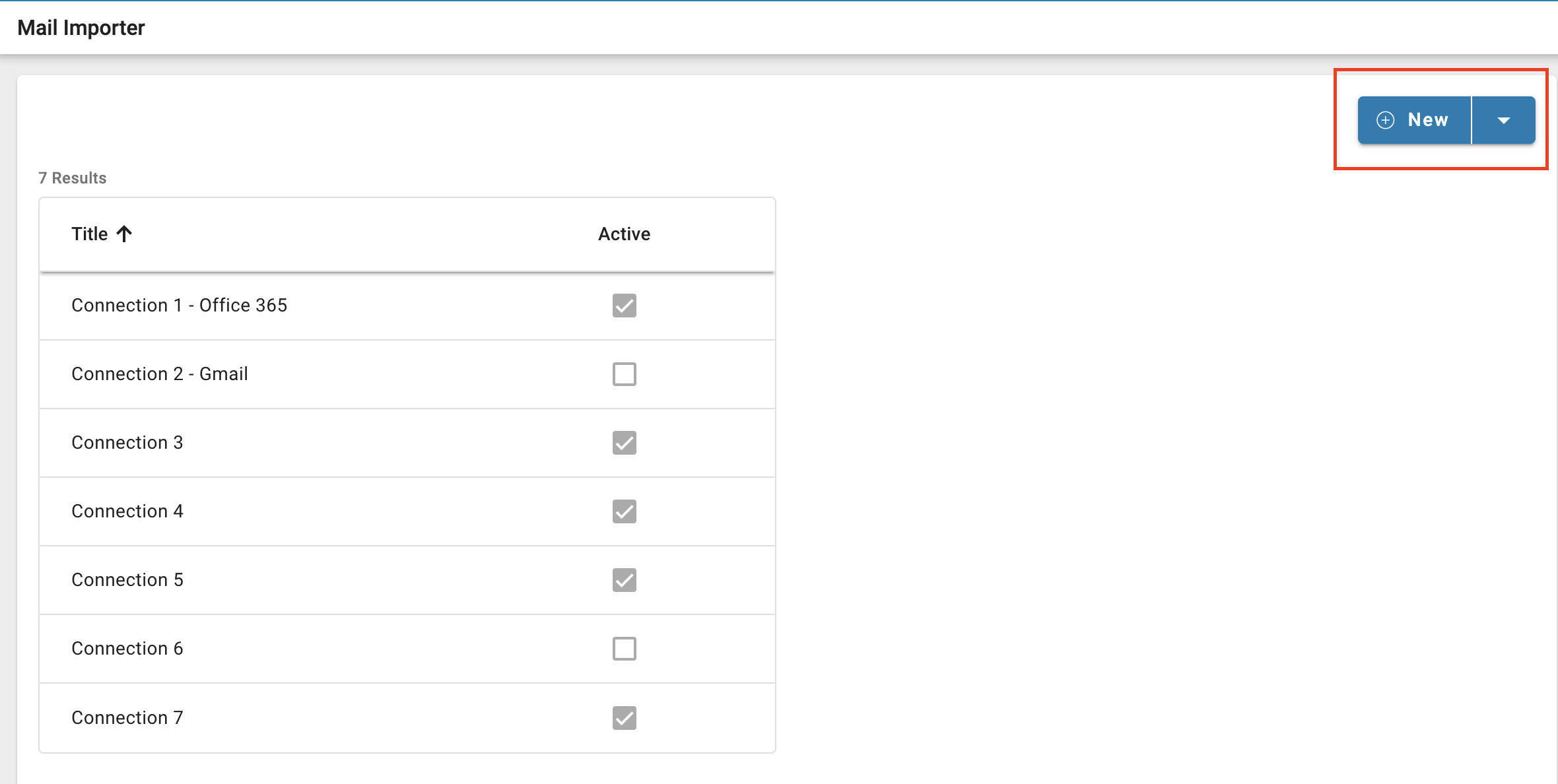The width and height of the screenshot is (1558, 784).
Task: Uncheck the Connection 3 active checkbox
Action: [623, 442]
